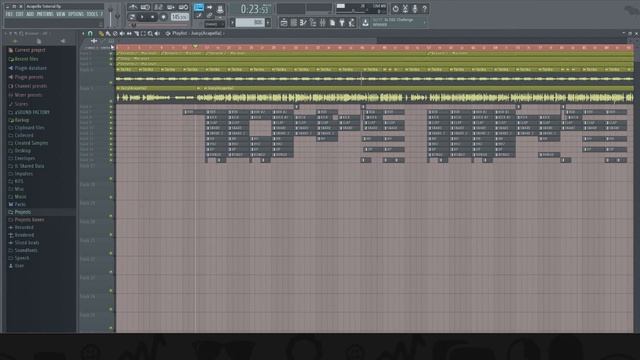Click the microphone recording icon
640x360 pixels.
(x=415, y=9)
